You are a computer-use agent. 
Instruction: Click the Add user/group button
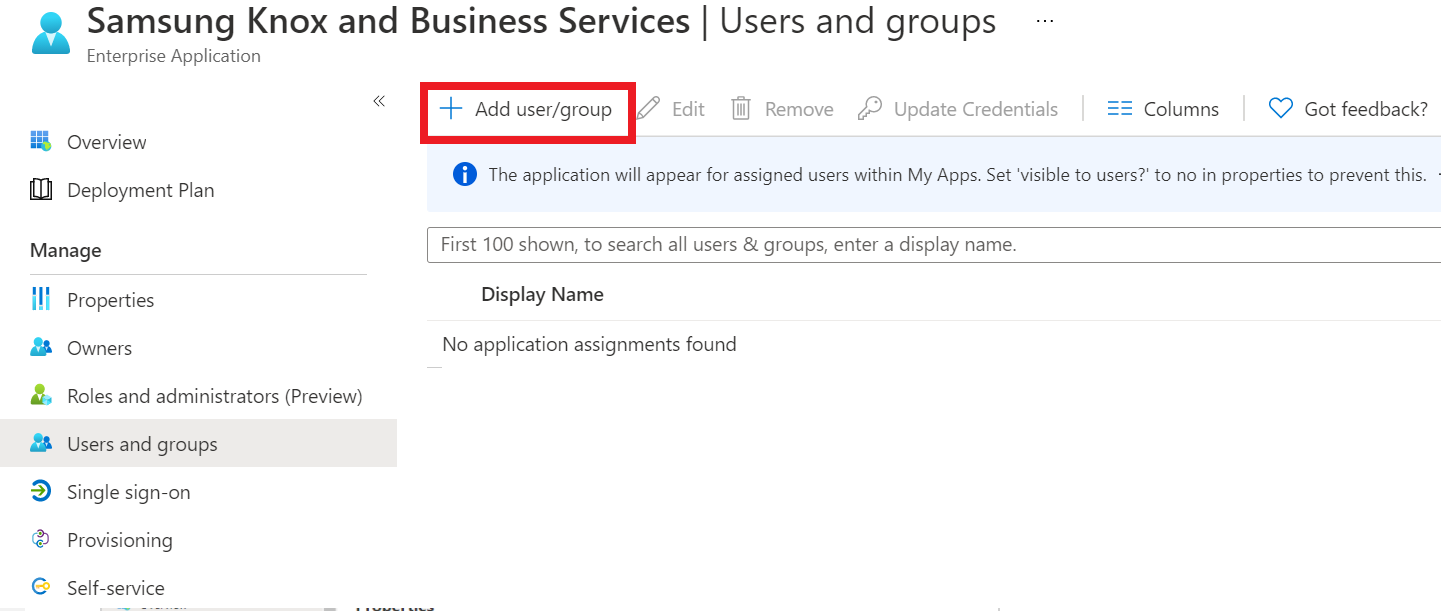[x=527, y=108]
